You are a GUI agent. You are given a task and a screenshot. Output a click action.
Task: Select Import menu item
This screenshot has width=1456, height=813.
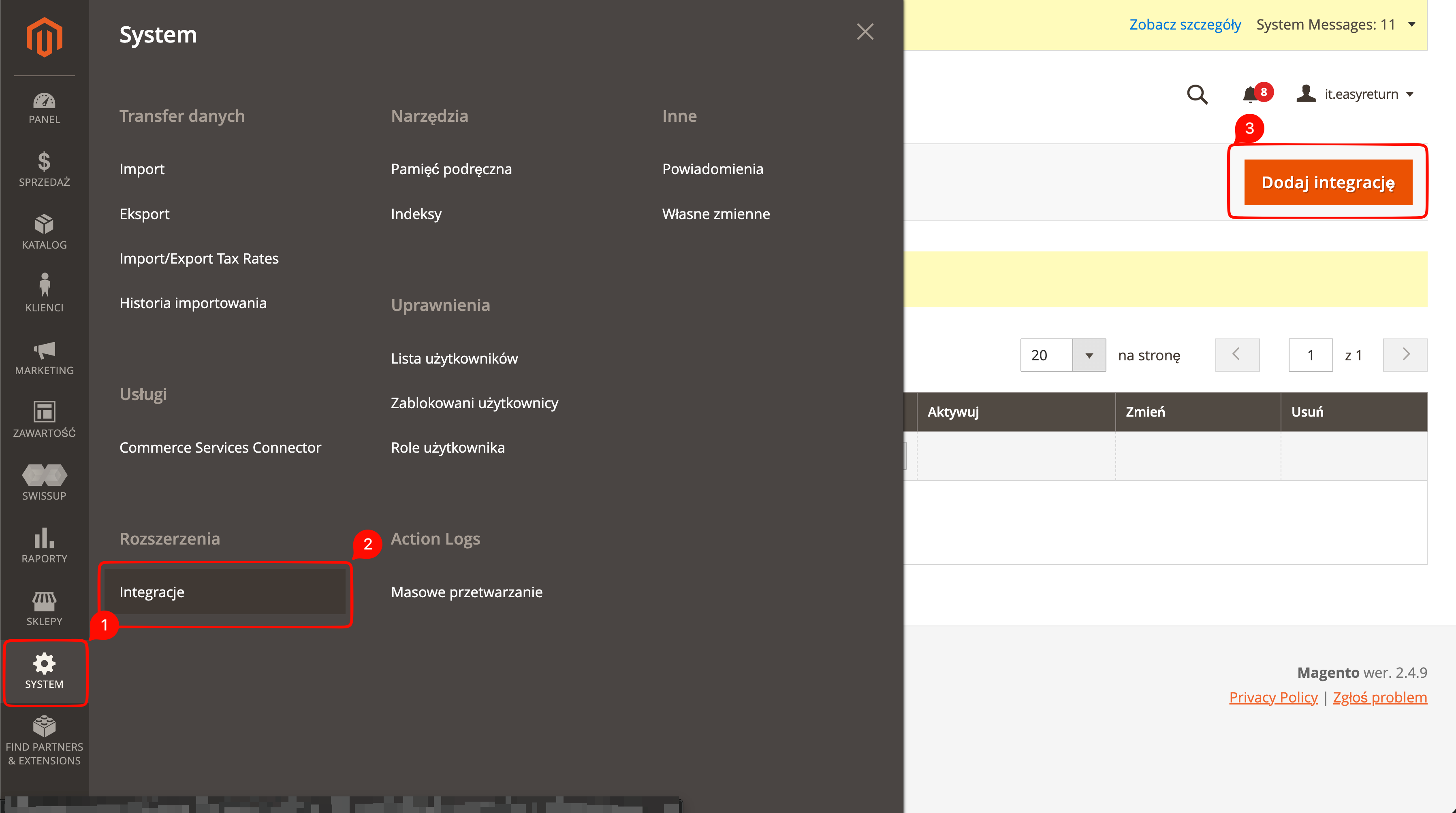click(142, 169)
